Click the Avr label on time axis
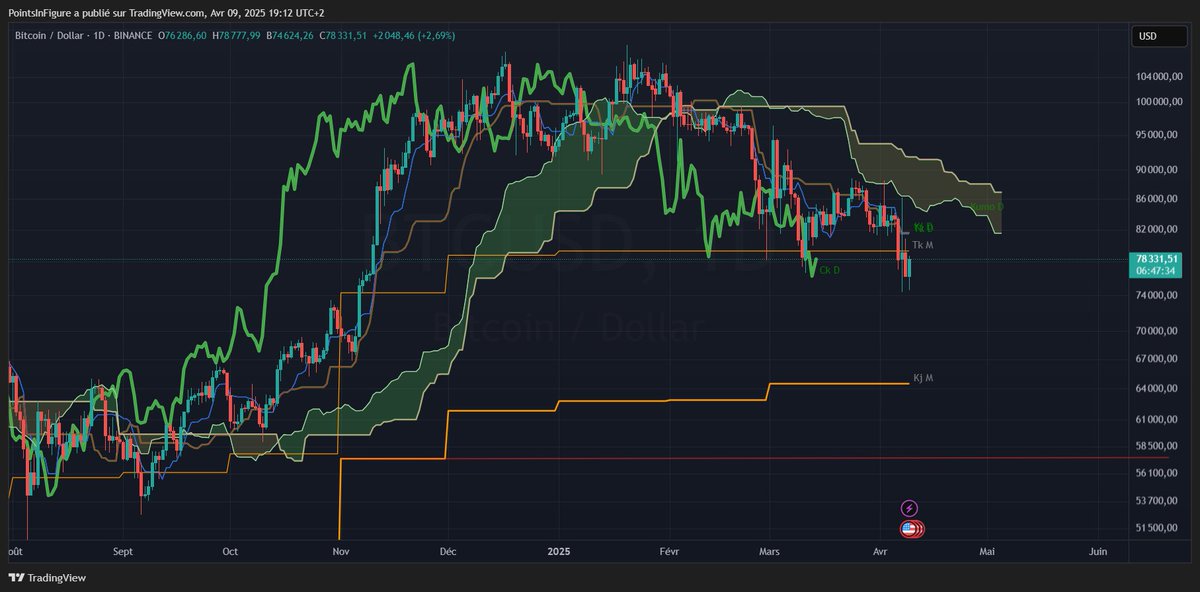 (880, 551)
